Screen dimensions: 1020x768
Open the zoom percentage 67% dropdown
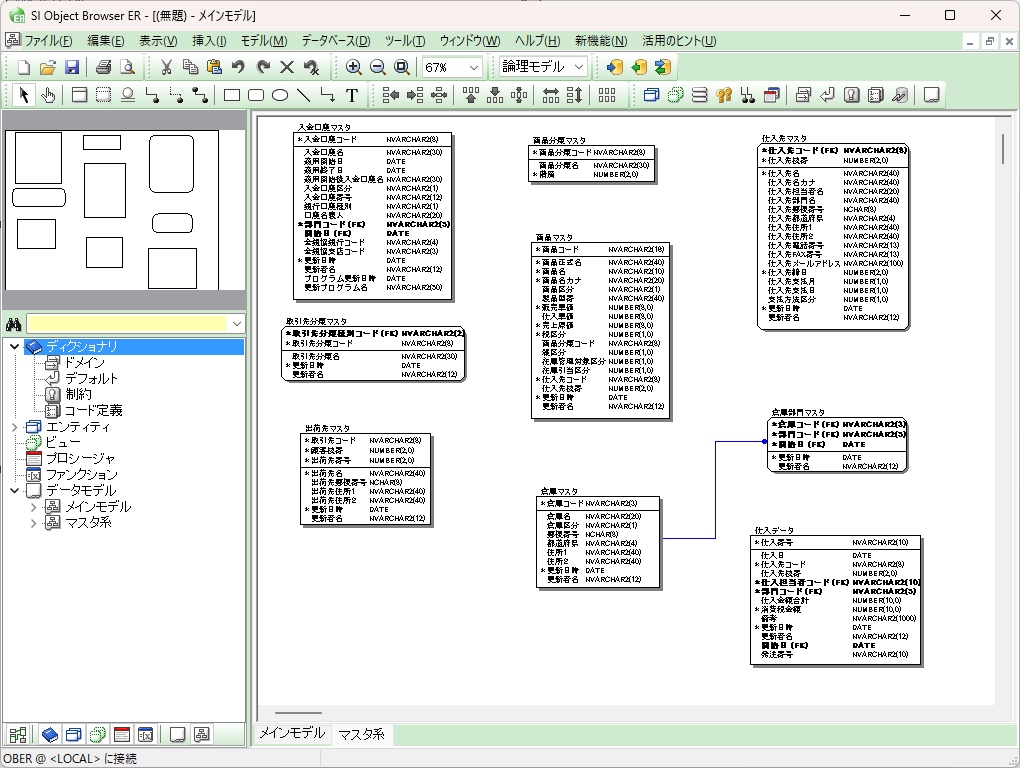click(x=474, y=67)
